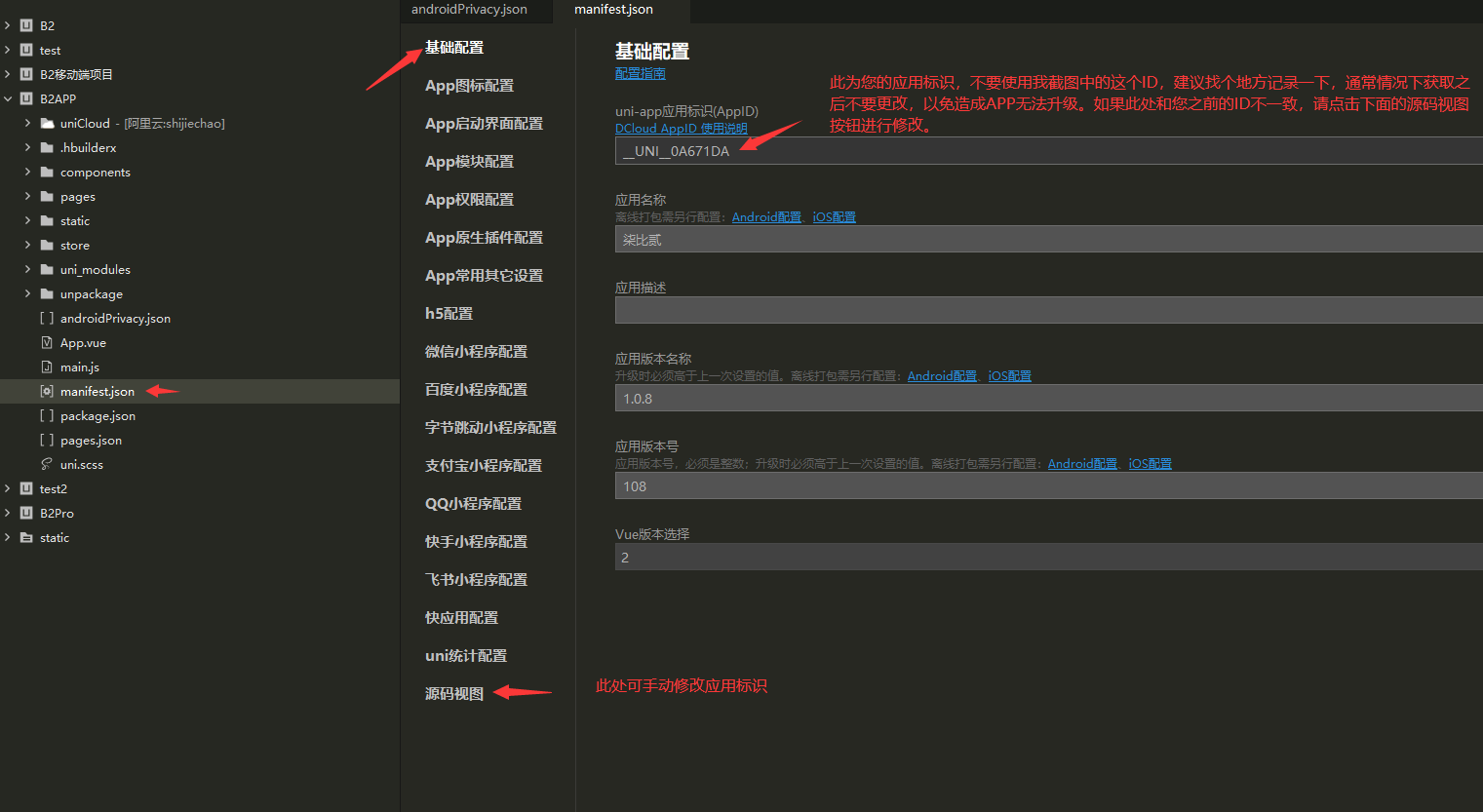This screenshot has height=812, width=1483.
Task: Click the main.js file icon
Action: (x=47, y=367)
